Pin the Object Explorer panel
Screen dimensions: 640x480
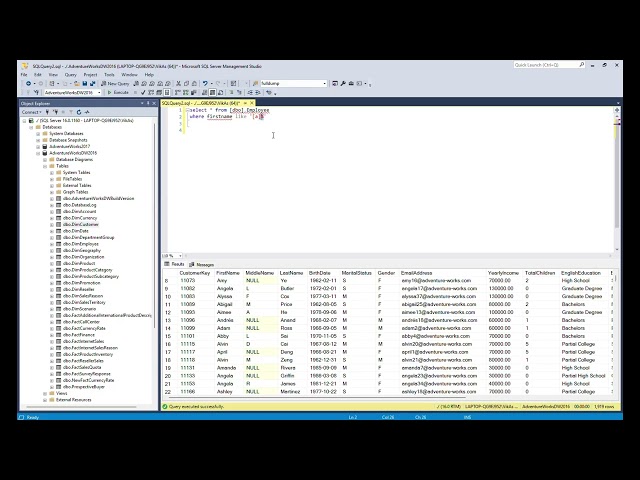coord(148,103)
